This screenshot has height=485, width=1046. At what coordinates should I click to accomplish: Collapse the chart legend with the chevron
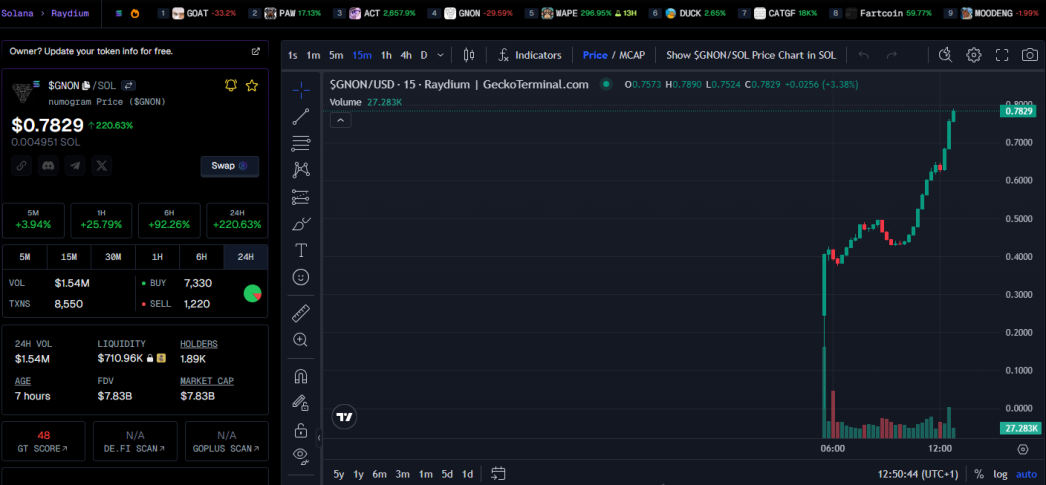pyautogui.click(x=340, y=121)
